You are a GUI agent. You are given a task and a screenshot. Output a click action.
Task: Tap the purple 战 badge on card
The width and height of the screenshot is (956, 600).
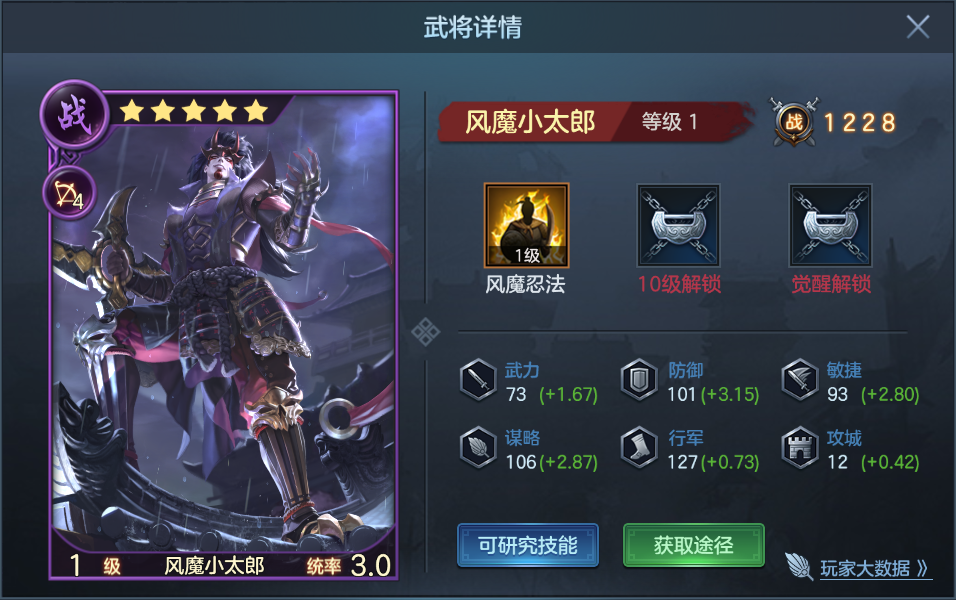74,115
